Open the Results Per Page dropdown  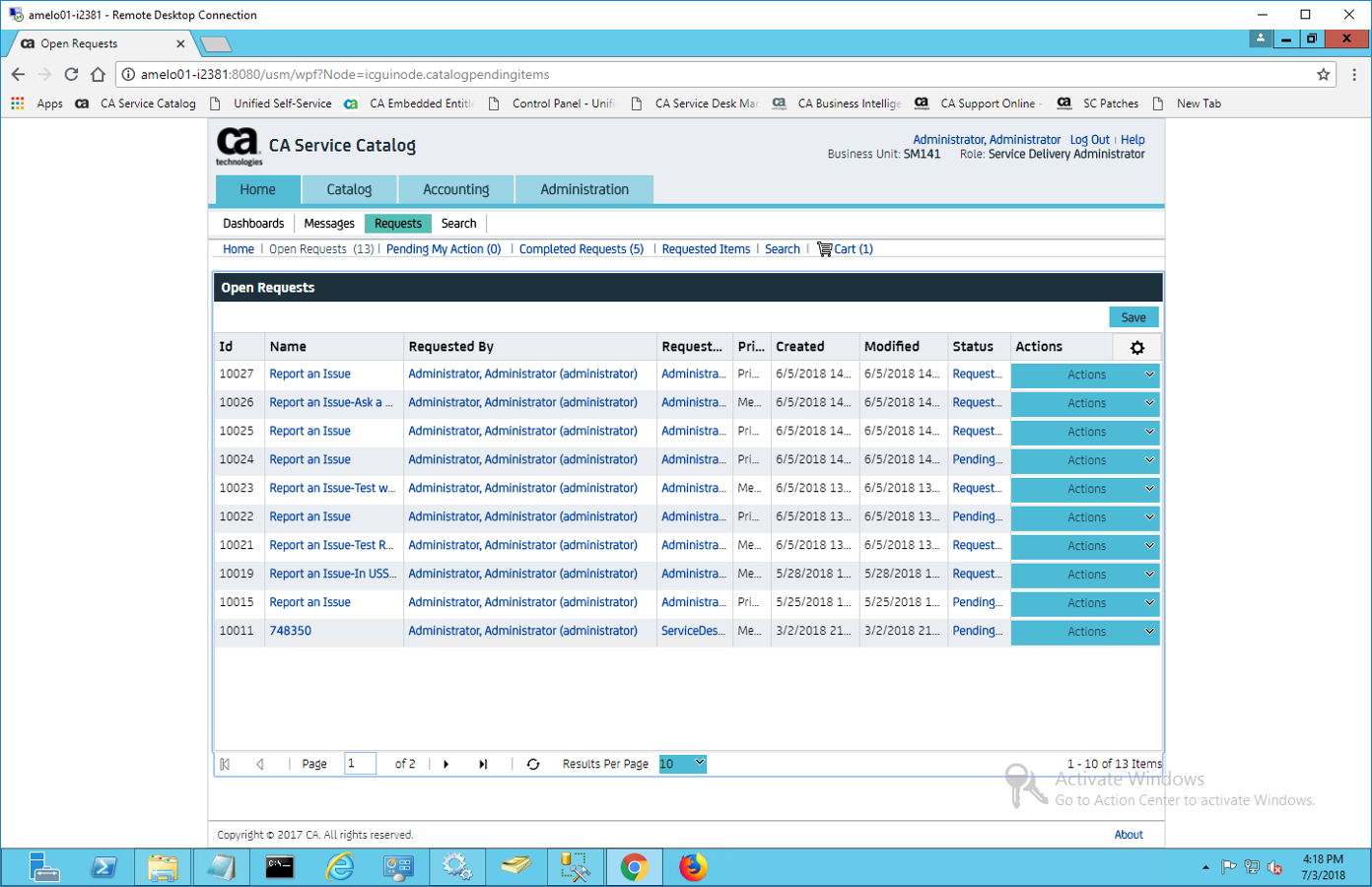pos(682,764)
